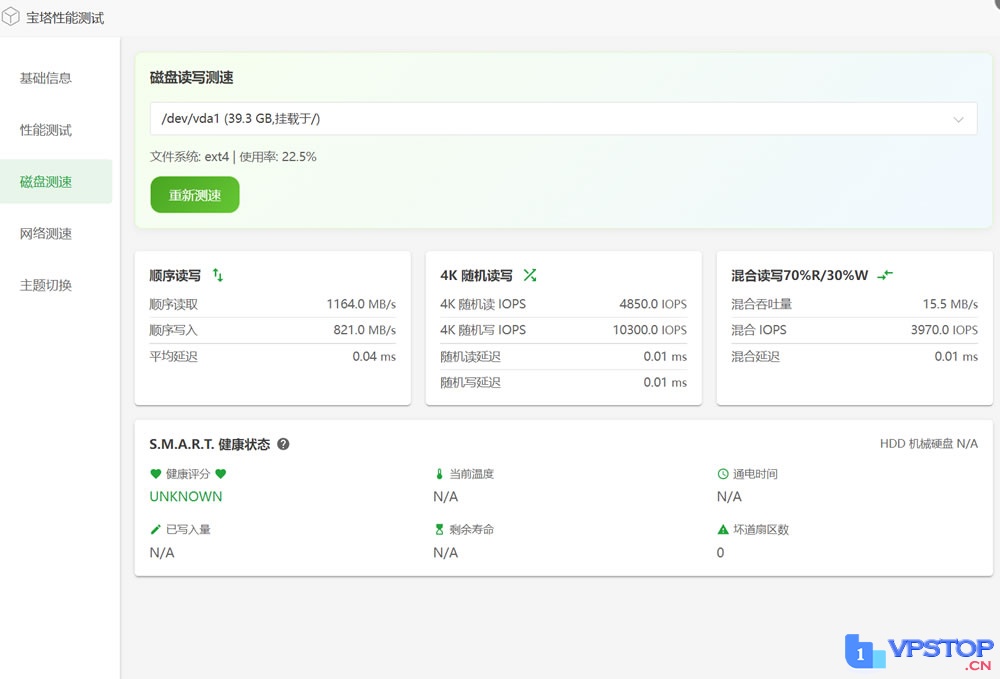Click the clock icon beside 通电时间

(723, 474)
